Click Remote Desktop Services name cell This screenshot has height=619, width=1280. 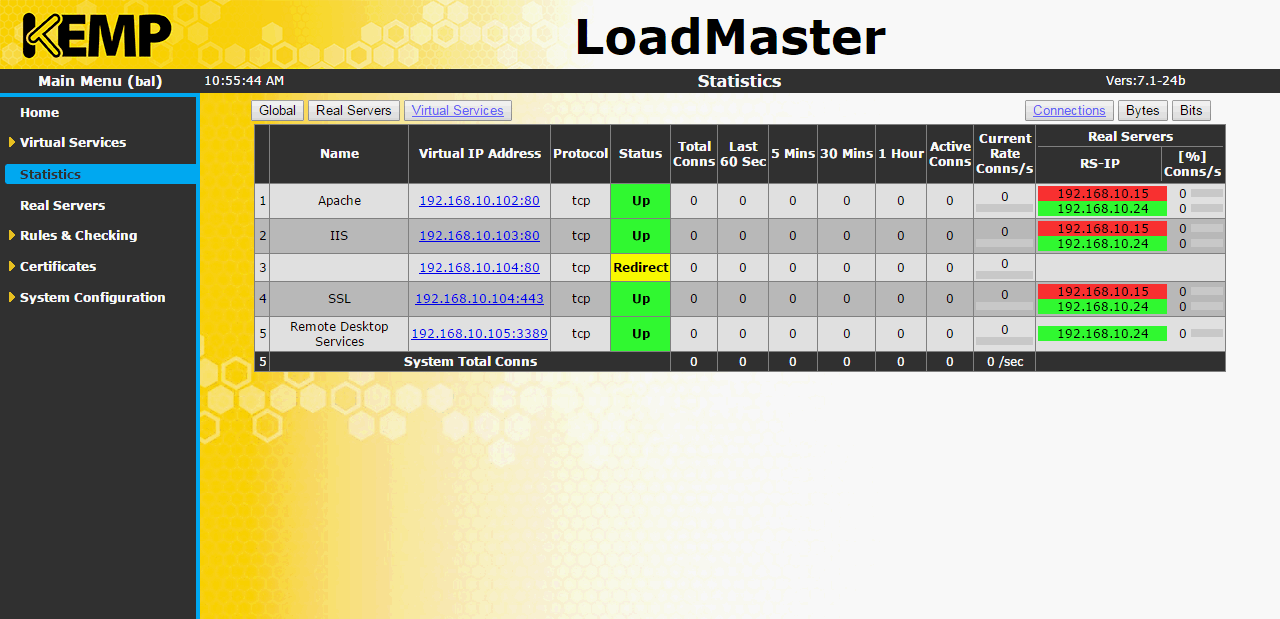click(x=339, y=334)
